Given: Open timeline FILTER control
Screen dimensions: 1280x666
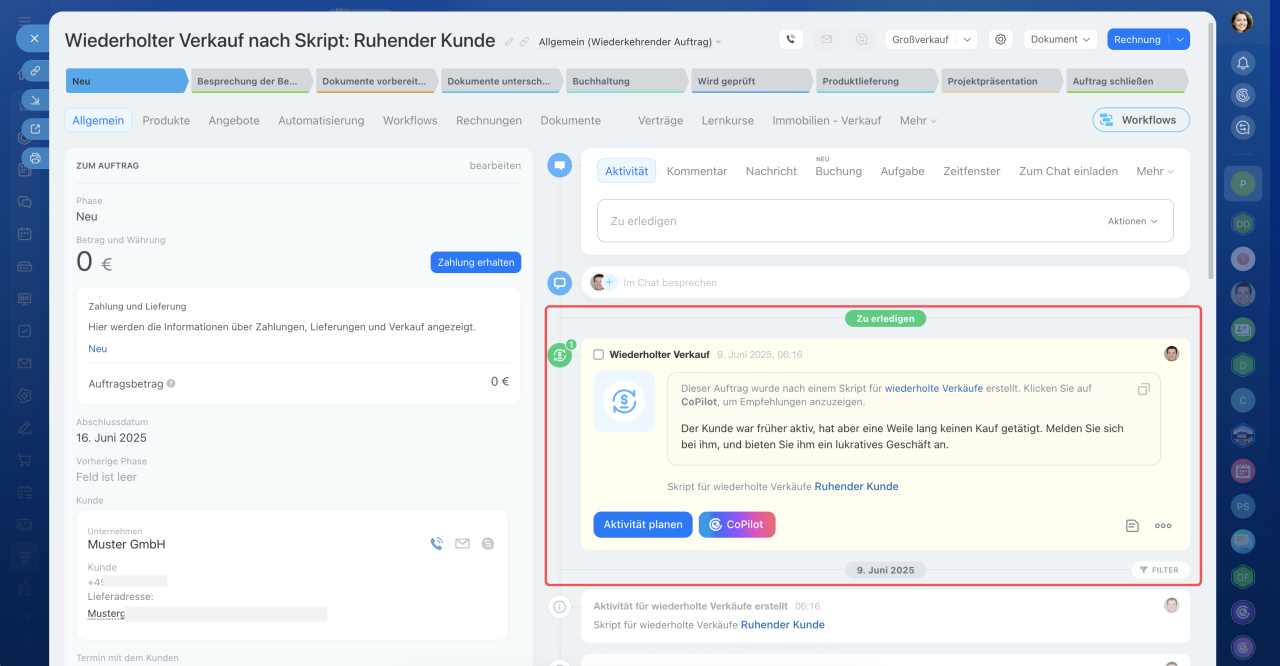Looking at the screenshot, I should pyautogui.click(x=1160, y=570).
